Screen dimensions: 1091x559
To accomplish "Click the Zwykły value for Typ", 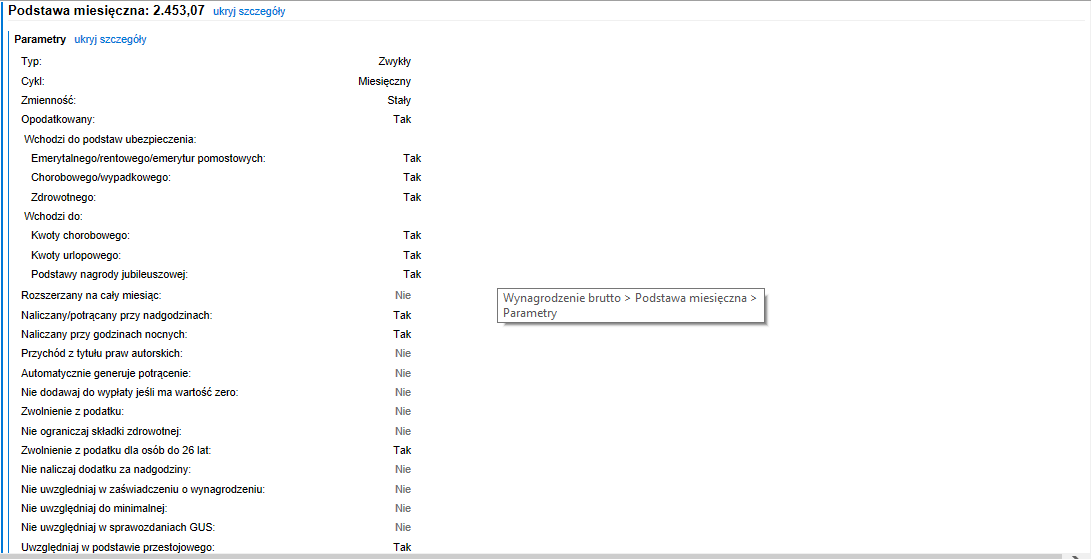I will point(394,61).
